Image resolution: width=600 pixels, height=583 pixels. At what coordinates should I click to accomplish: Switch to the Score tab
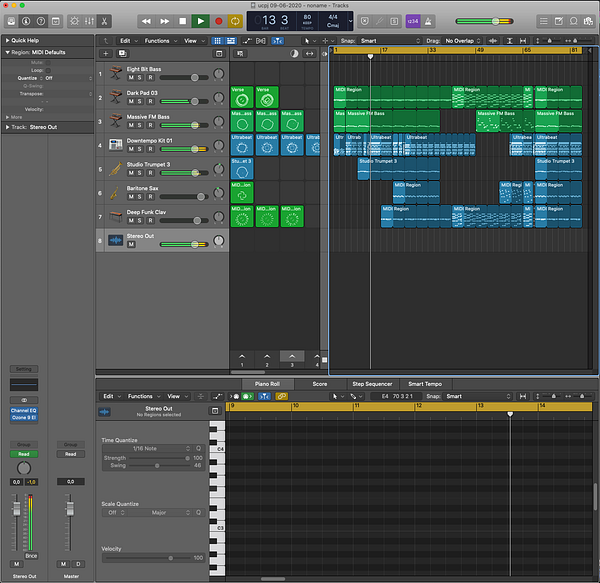319,383
